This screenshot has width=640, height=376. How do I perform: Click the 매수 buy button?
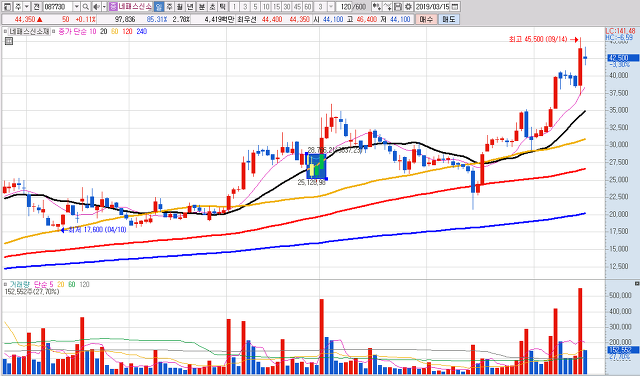point(426,19)
